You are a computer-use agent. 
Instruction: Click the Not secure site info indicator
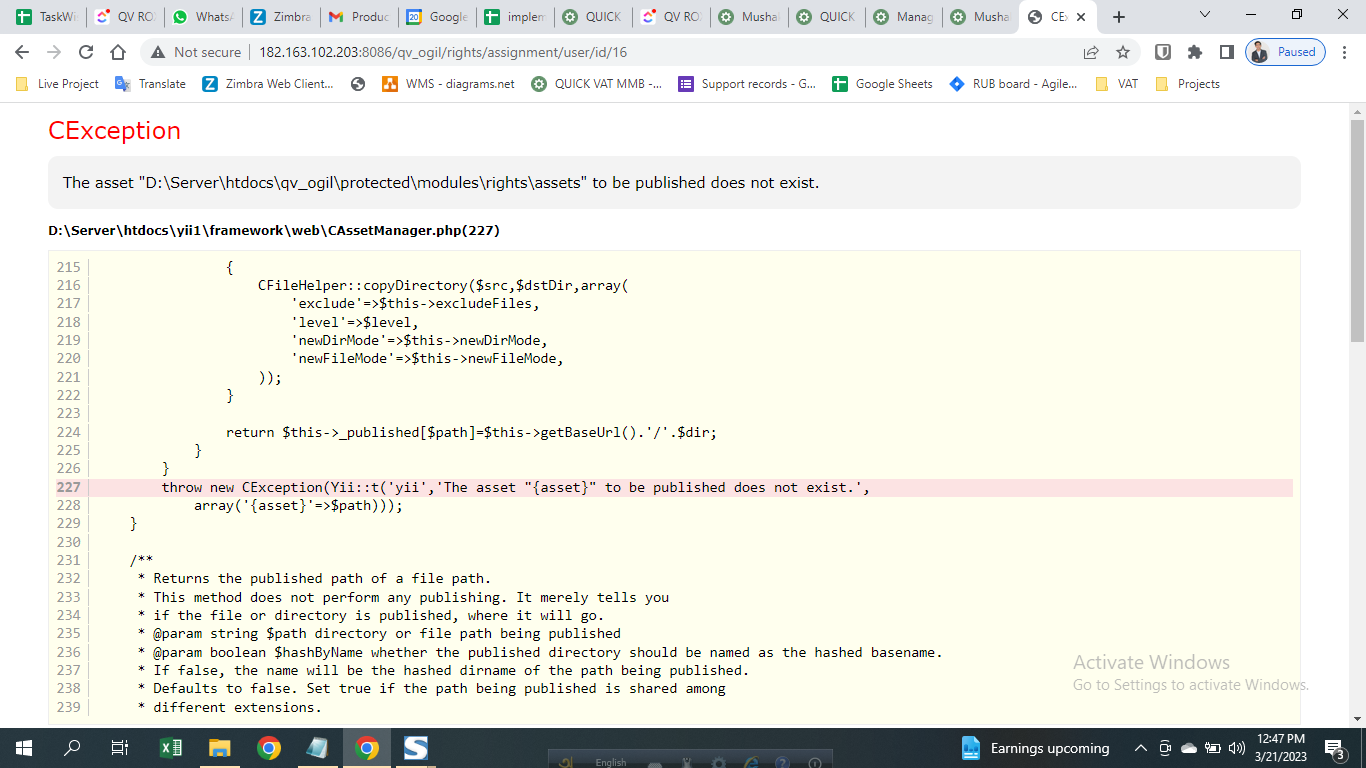point(196,52)
